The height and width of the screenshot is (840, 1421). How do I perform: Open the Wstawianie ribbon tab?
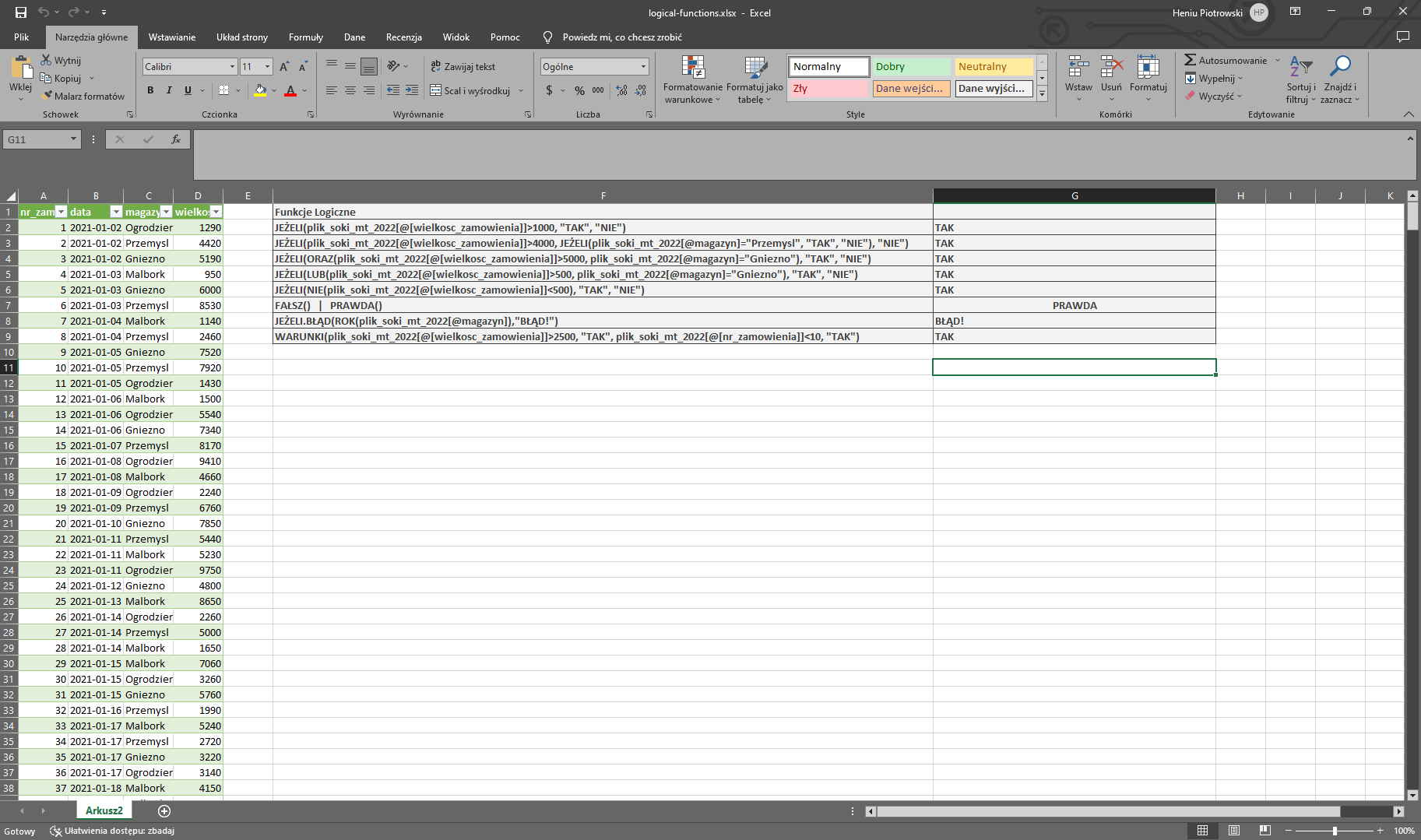pos(172,37)
